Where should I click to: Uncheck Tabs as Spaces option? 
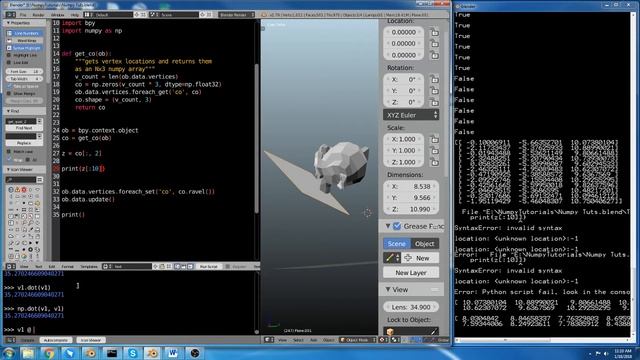(x=9, y=86)
